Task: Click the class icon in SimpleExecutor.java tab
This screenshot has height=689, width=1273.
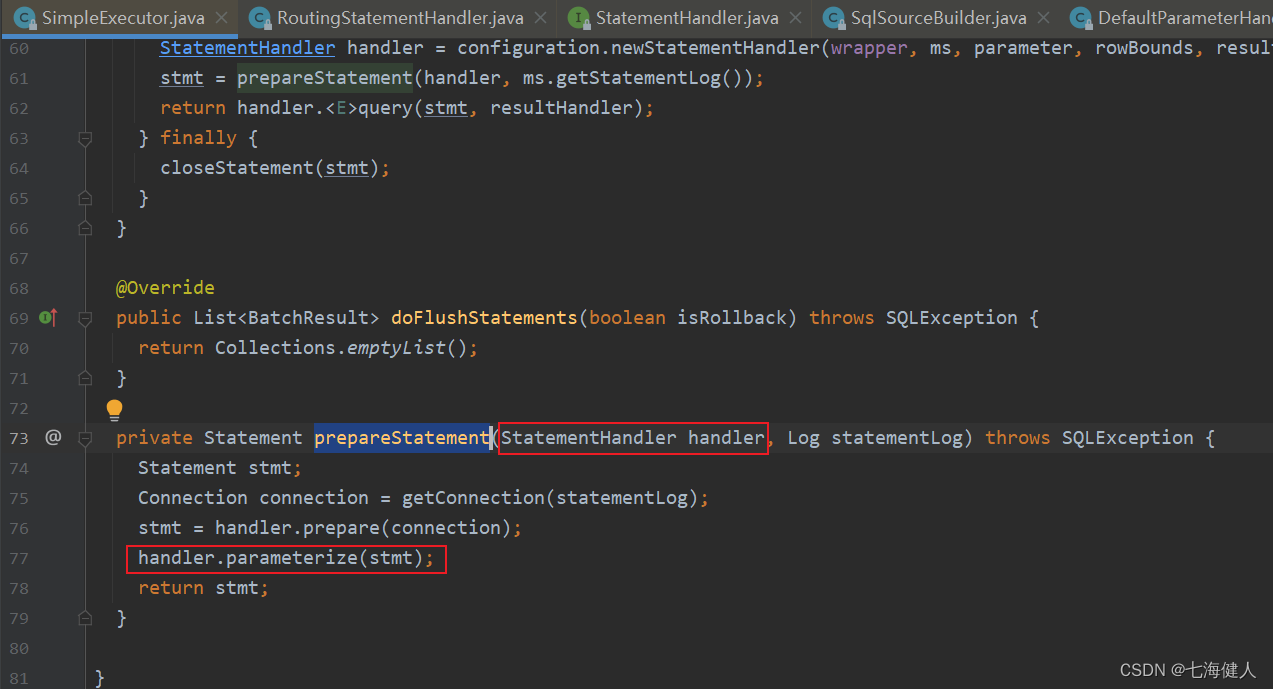Action: click(x=23, y=17)
